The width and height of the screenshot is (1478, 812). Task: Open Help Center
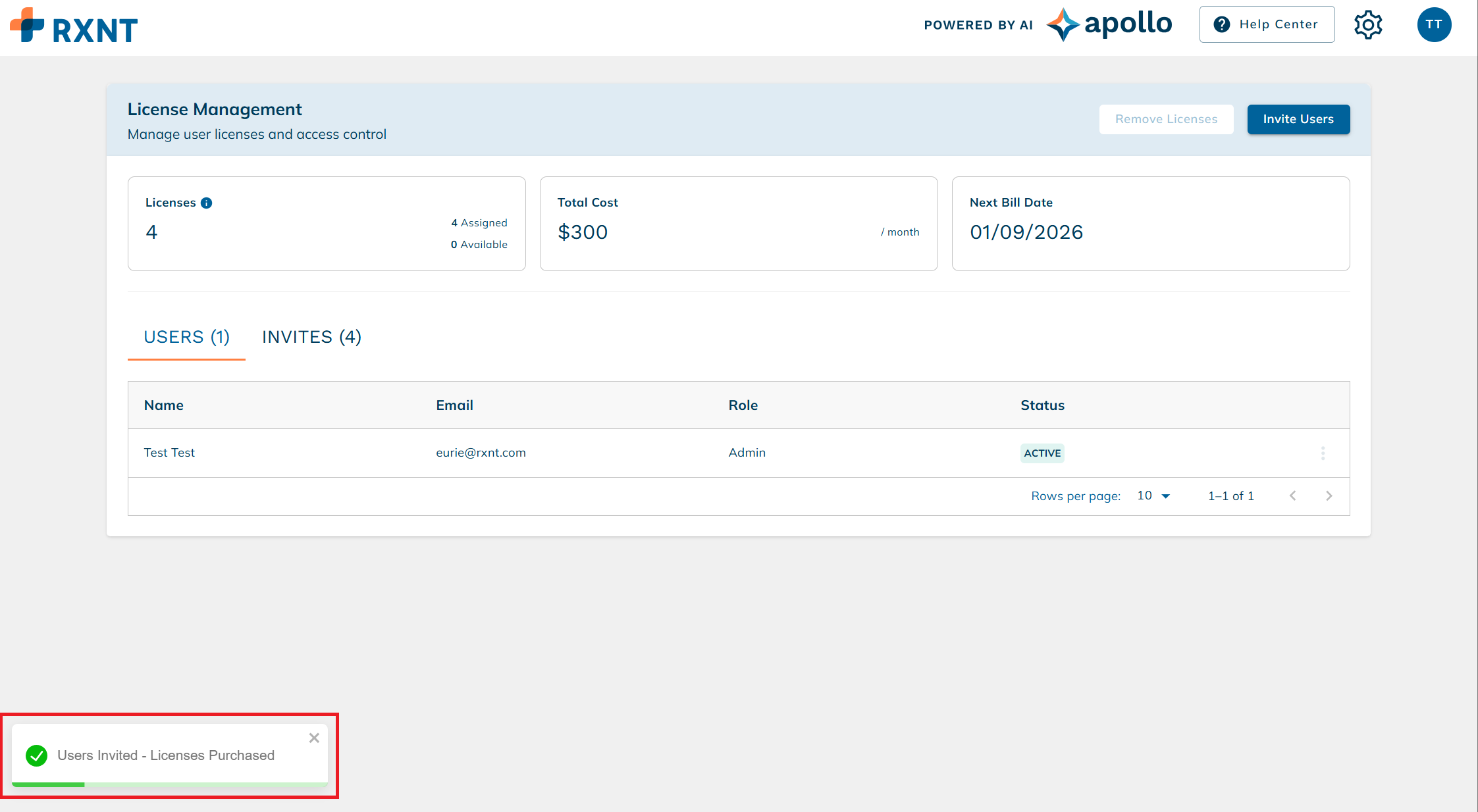tap(1267, 24)
